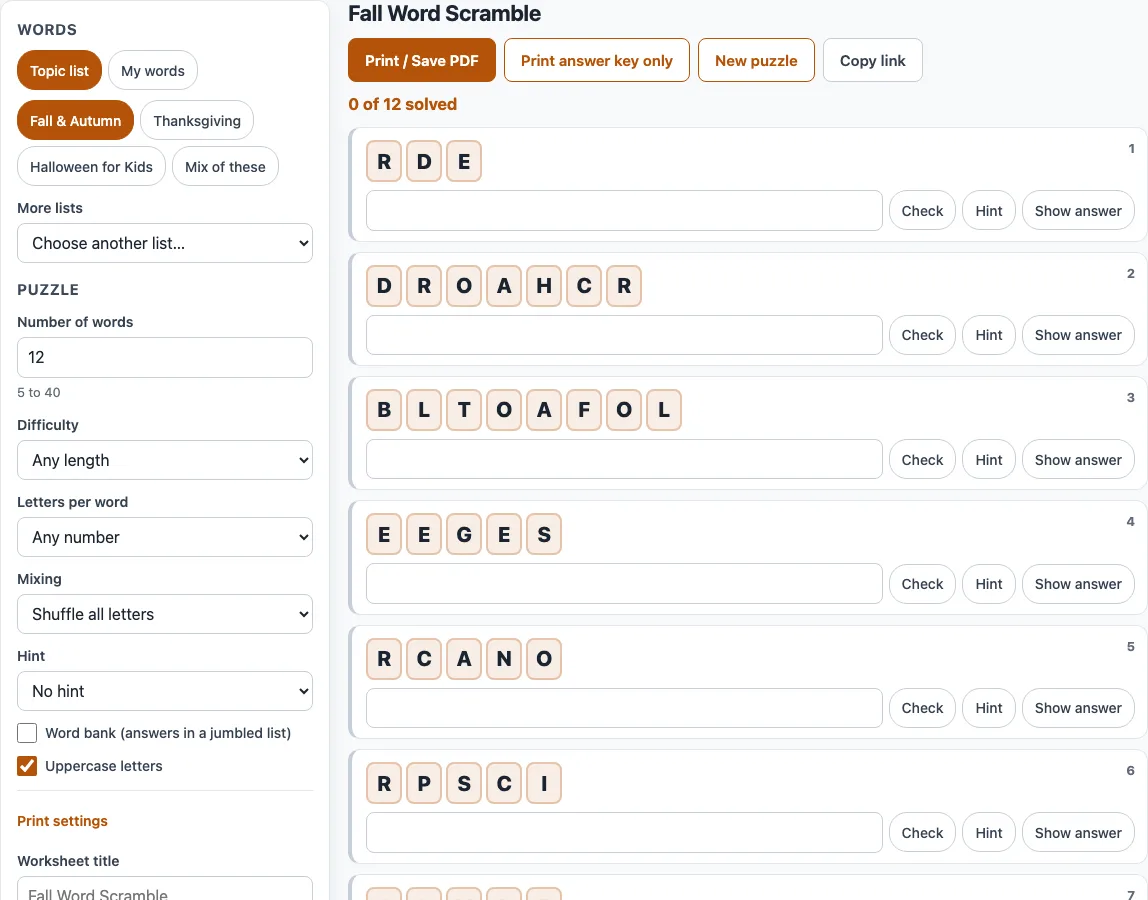Expand the Hint option dropdown
This screenshot has width=1148, height=900.
[165, 691]
